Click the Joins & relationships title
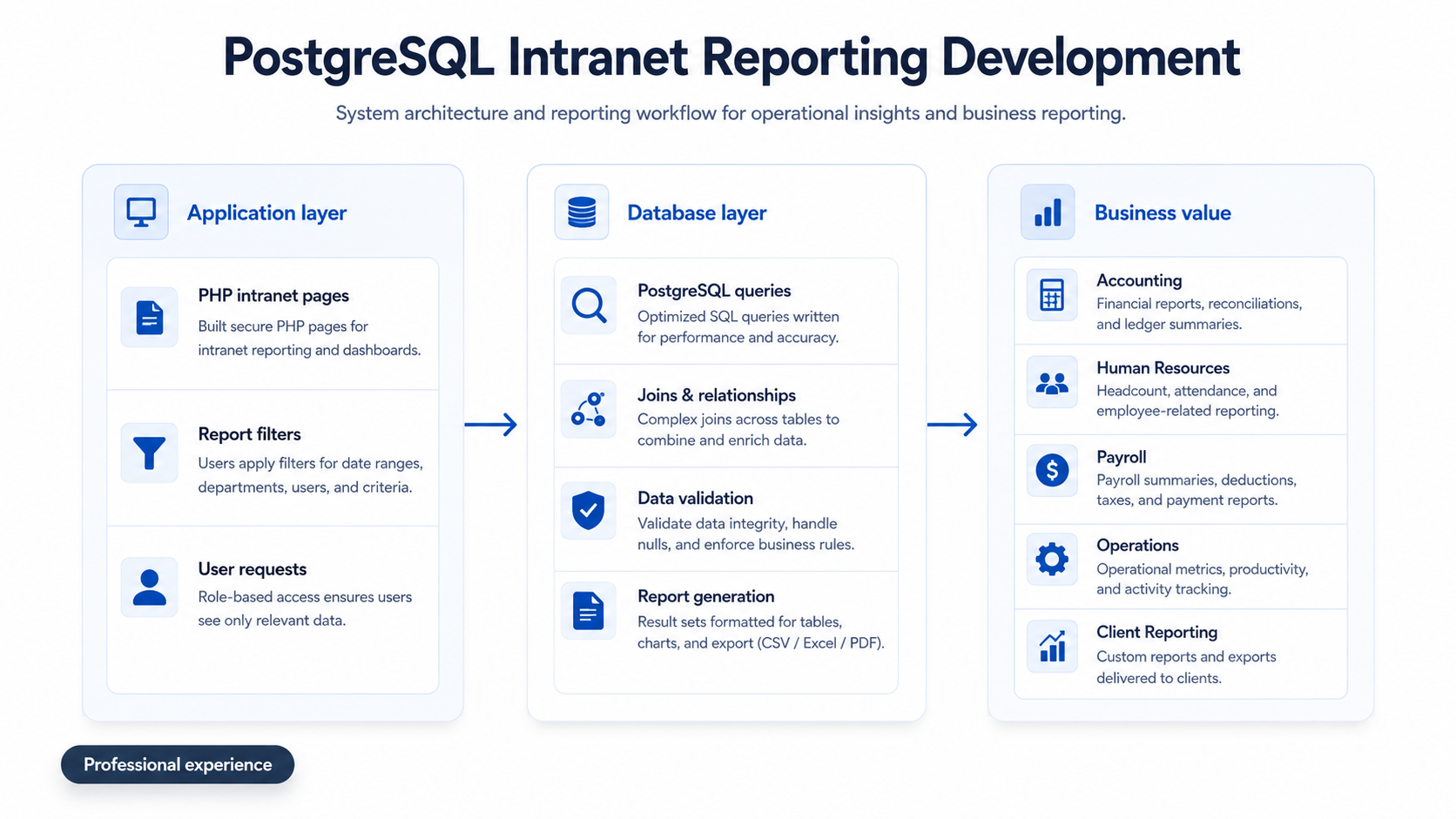 tap(717, 395)
